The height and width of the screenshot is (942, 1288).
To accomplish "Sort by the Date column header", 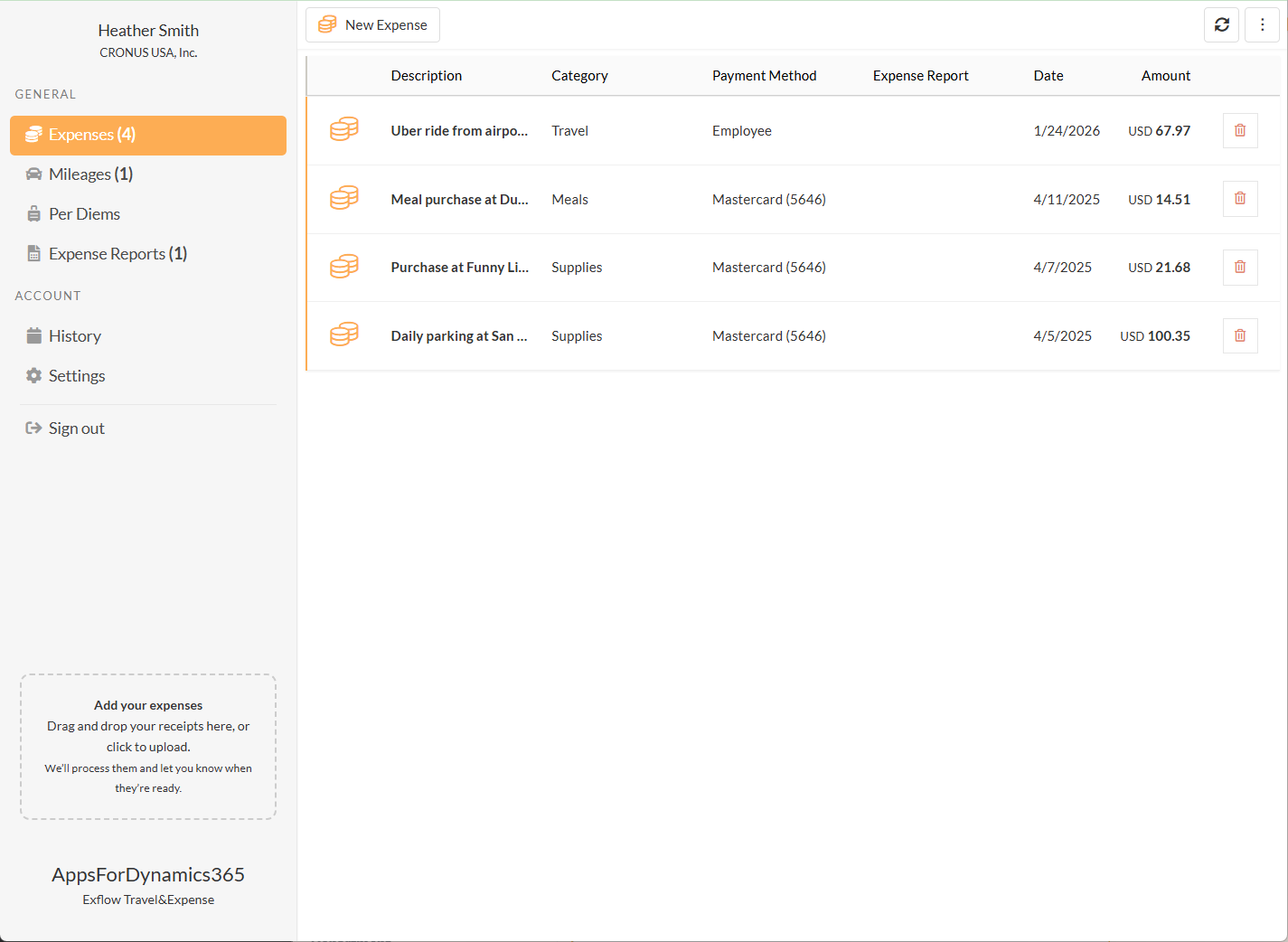I will [x=1048, y=76].
